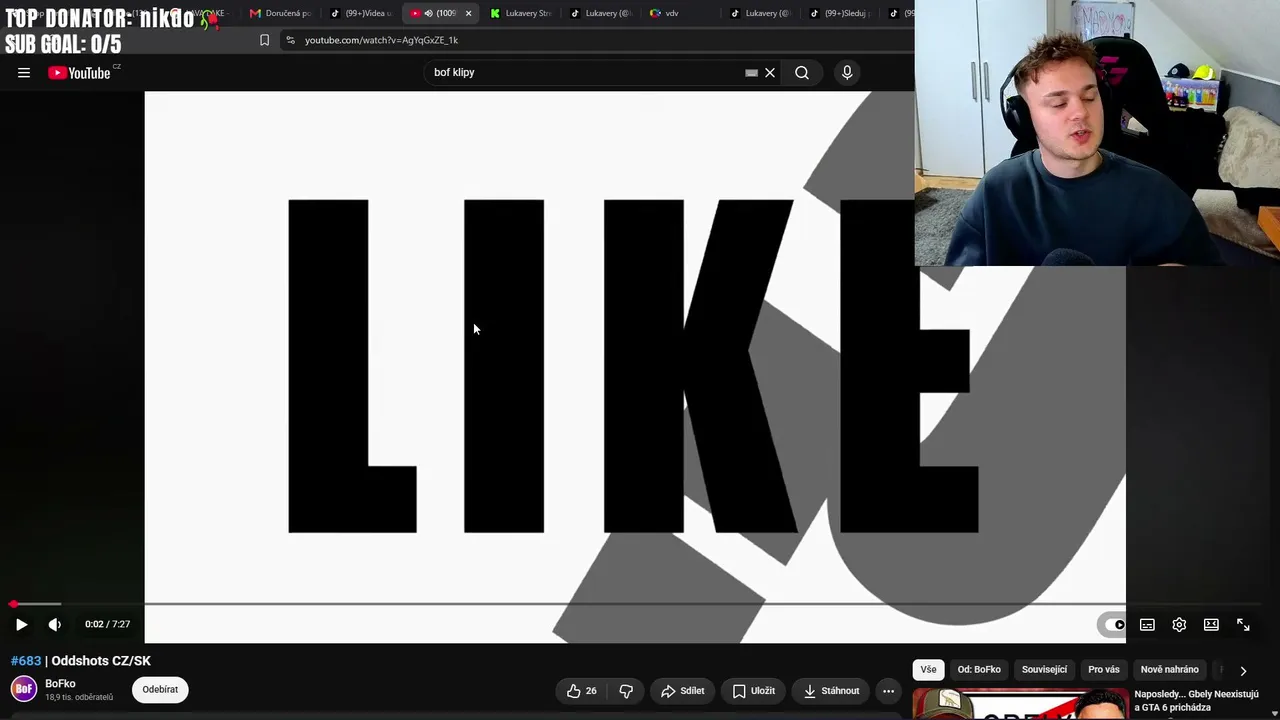The width and height of the screenshot is (1280, 720).
Task: Focus the address bar URL youtube.com/watch
Action: tap(381, 40)
